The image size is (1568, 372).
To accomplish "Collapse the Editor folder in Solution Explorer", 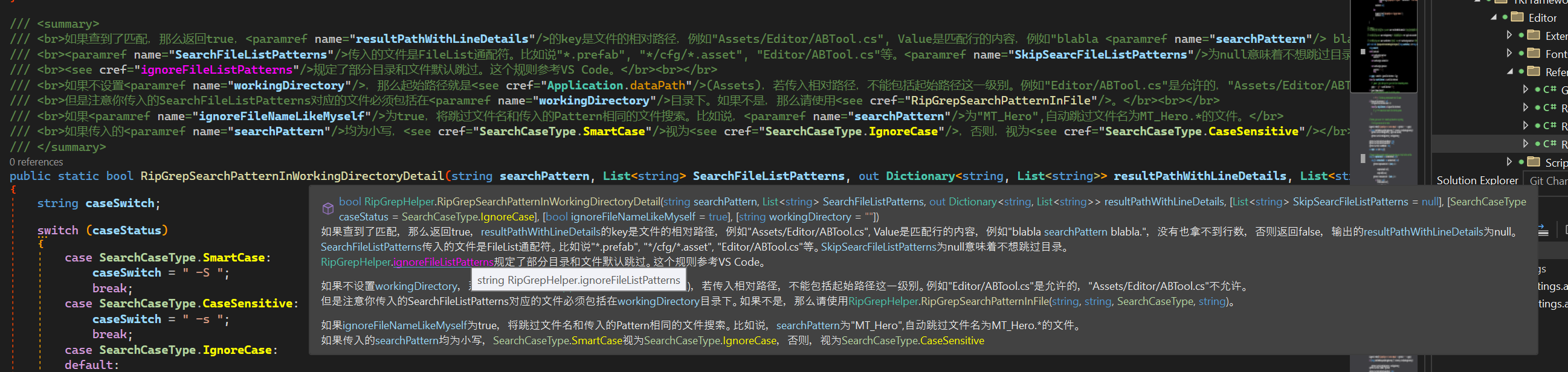I will [x=1493, y=17].
